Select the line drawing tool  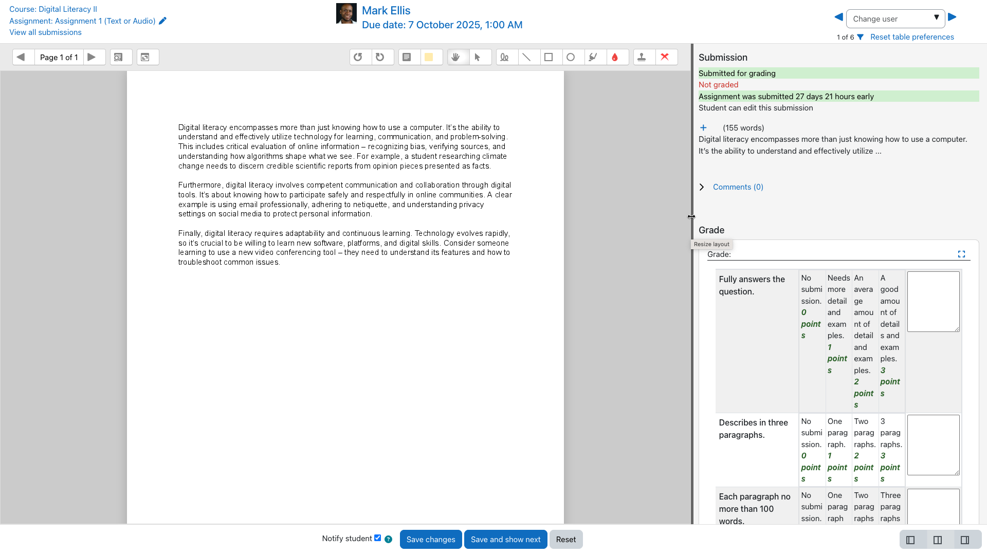tap(526, 57)
